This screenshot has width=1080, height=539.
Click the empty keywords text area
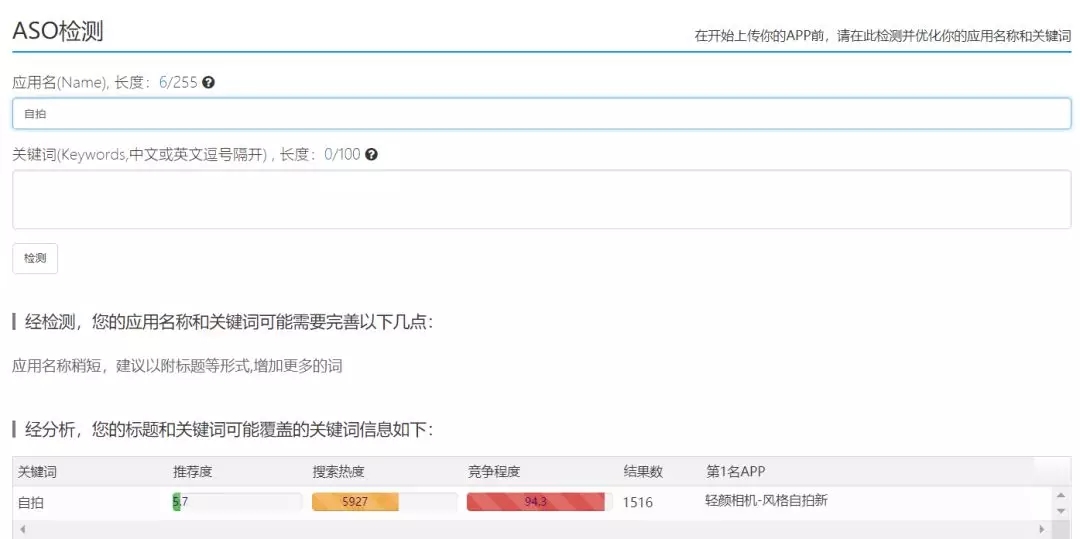pos(541,200)
